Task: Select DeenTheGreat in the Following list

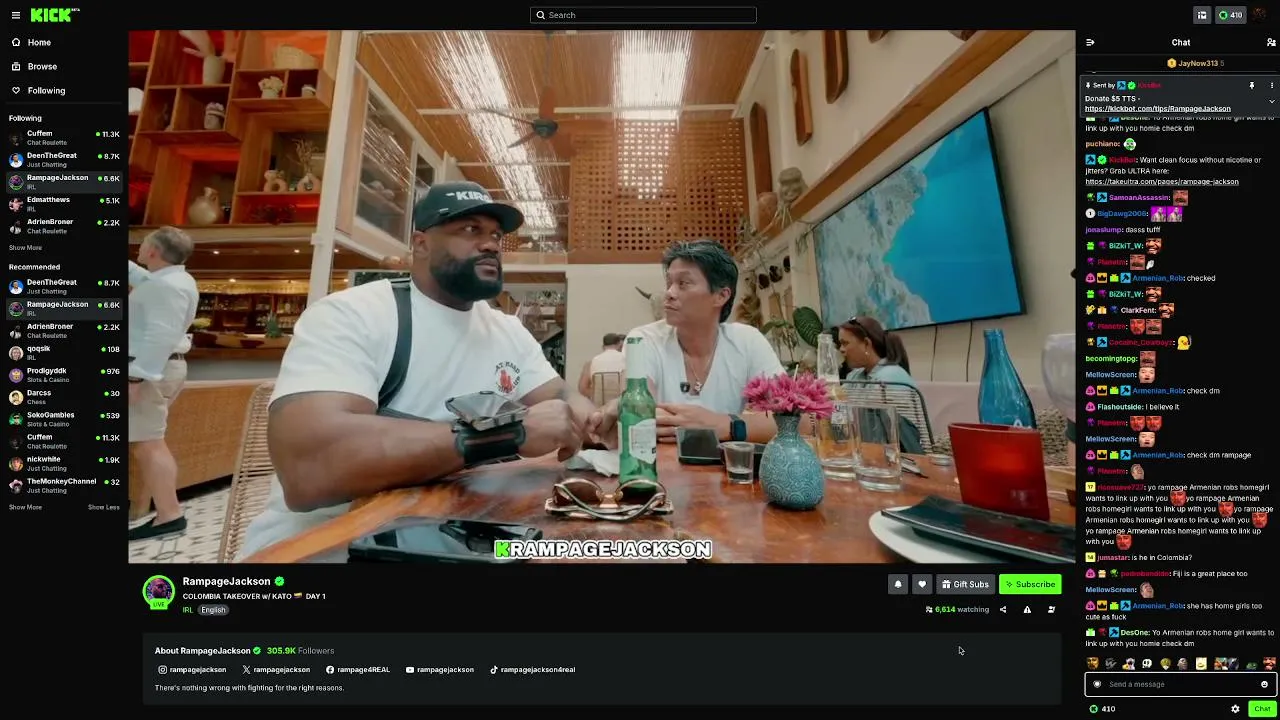Action: tap(64, 160)
